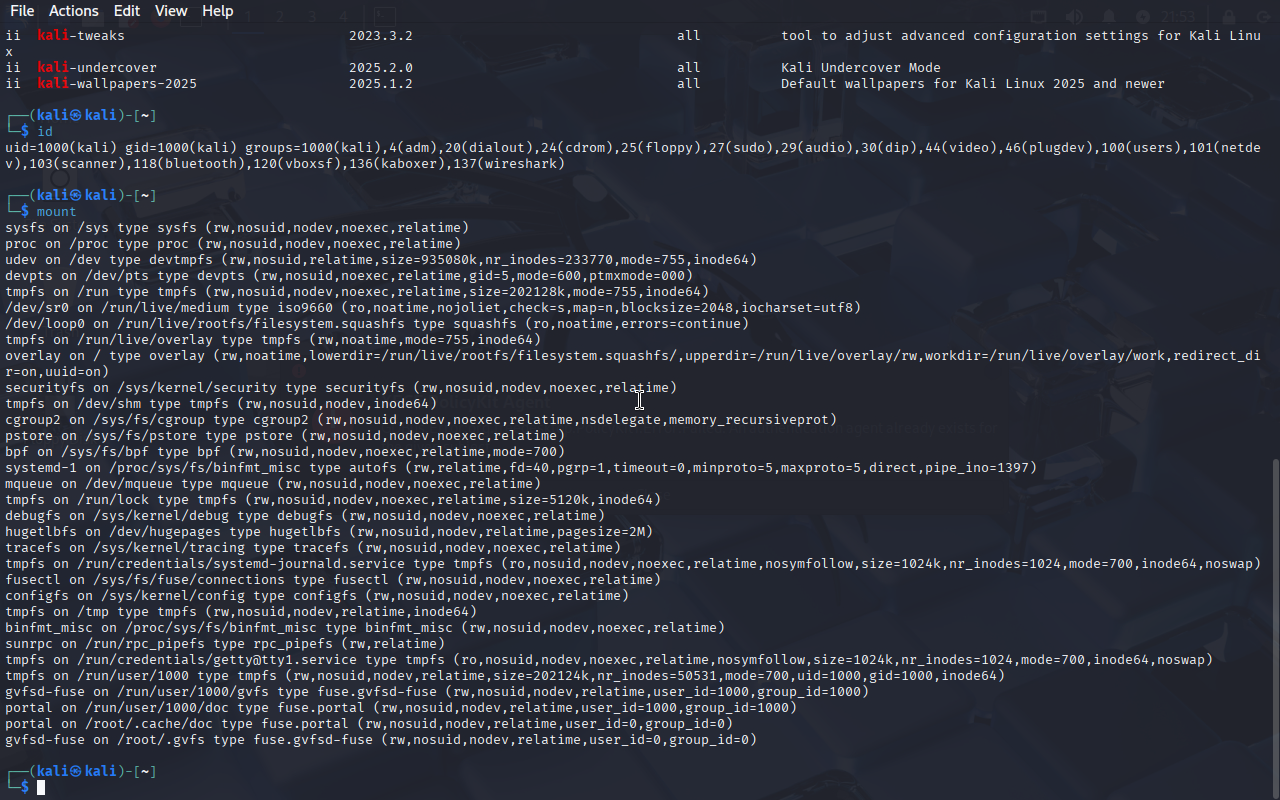This screenshot has height=800, width=1280.
Task: Click the 'Kali Undercover Mode' description
Action: [x=861, y=68]
